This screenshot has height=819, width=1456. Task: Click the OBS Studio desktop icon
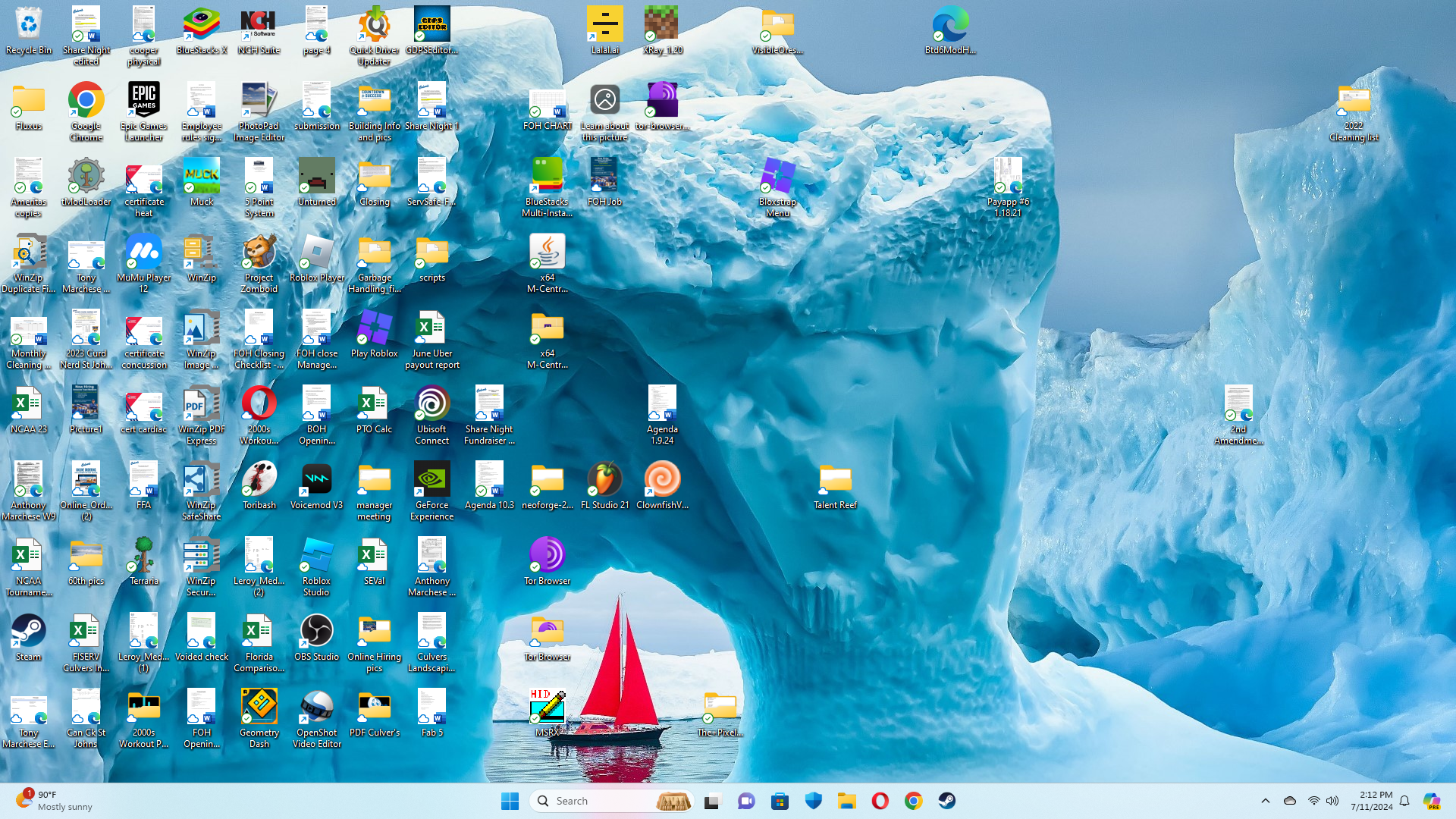[316, 631]
